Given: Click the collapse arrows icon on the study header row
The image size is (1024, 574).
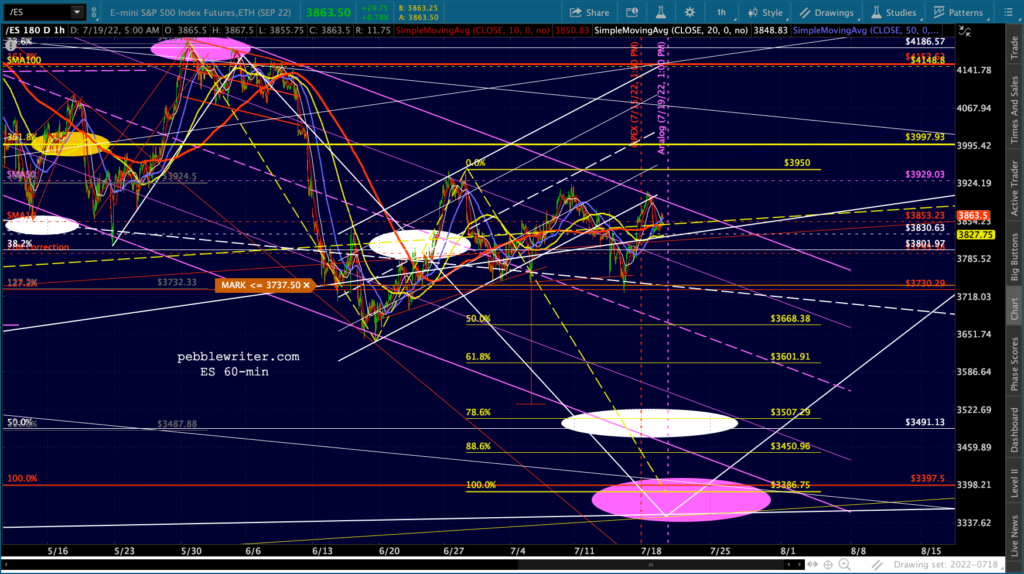Looking at the screenshot, I should (965, 31).
